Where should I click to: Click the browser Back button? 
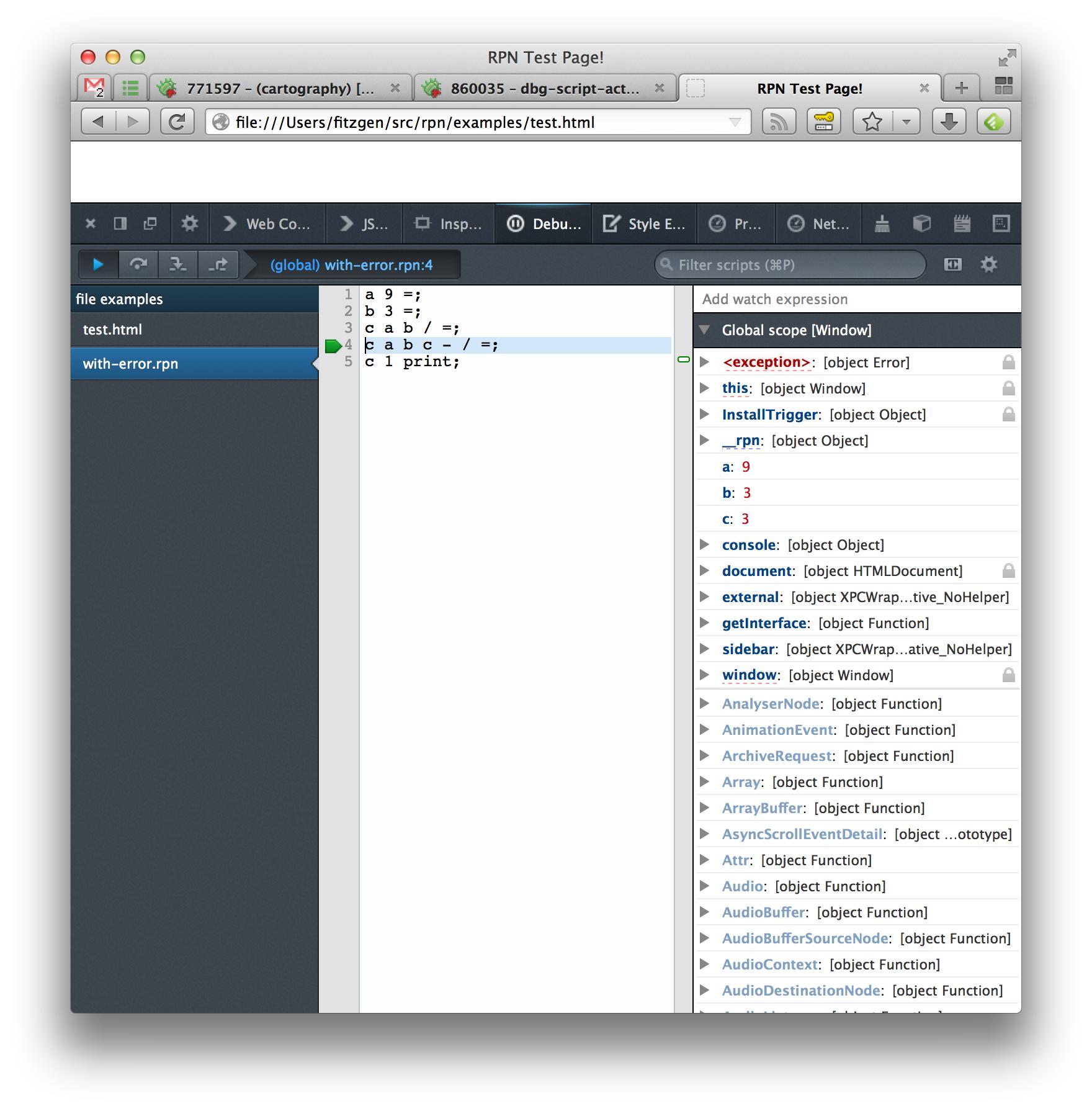point(98,122)
